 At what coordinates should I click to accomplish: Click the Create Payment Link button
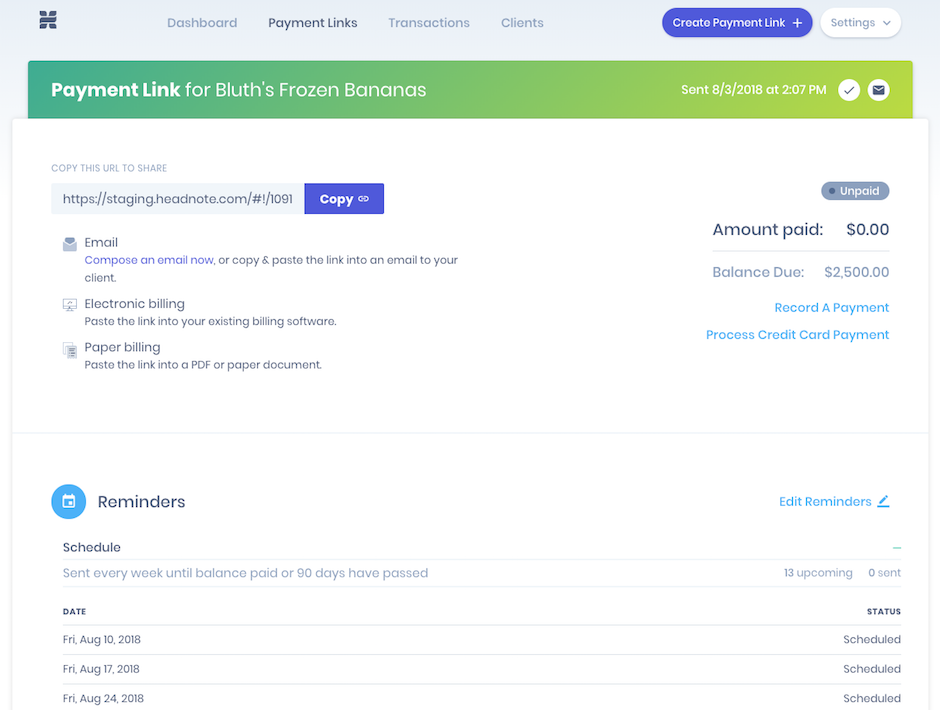[737, 22]
